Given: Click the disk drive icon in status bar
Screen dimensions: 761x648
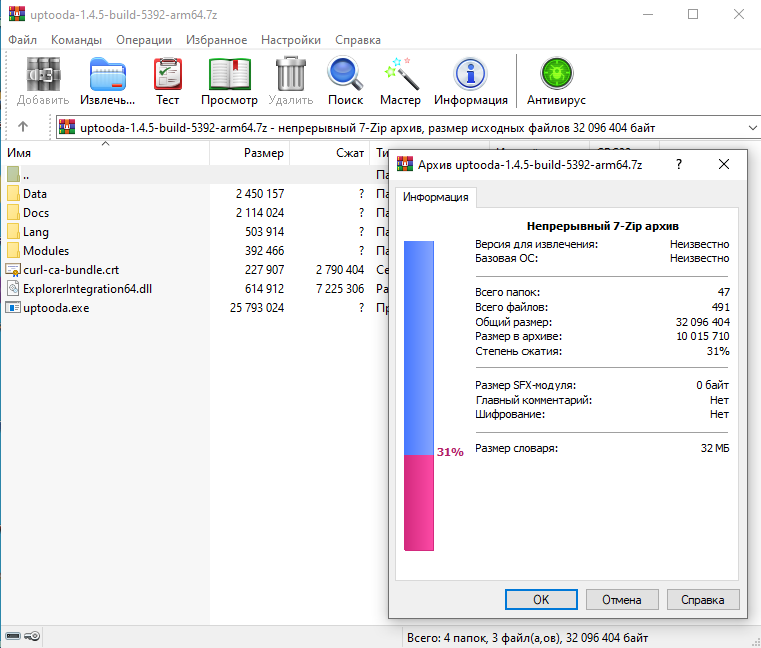Looking at the screenshot, I should pos(13,636).
